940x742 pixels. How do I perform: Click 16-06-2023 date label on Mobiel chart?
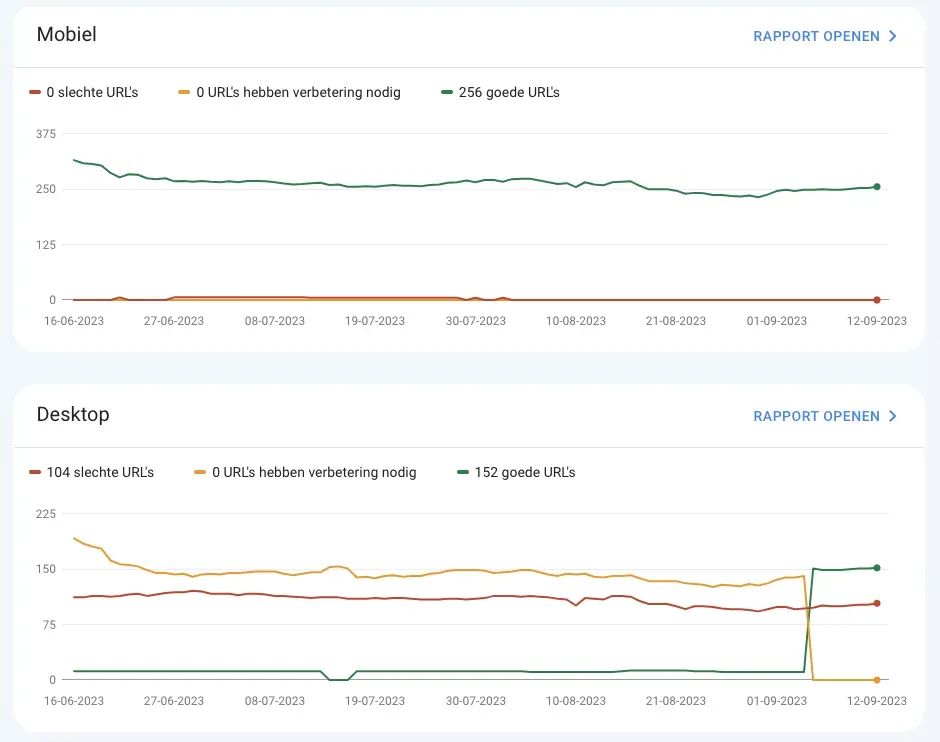click(x=74, y=321)
